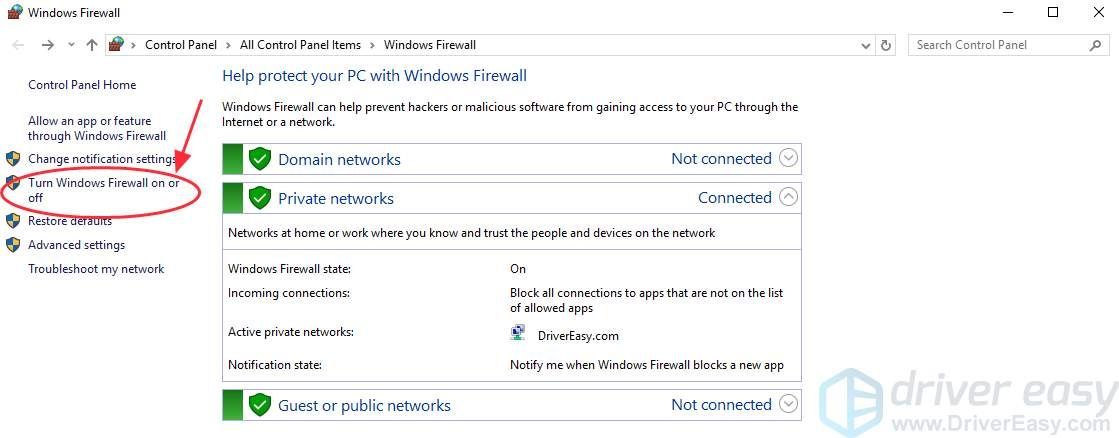Screen dimensions: 1119x438
Task: Select the Control Panel breadcrumb
Action: pyautogui.click(x=181, y=45)
